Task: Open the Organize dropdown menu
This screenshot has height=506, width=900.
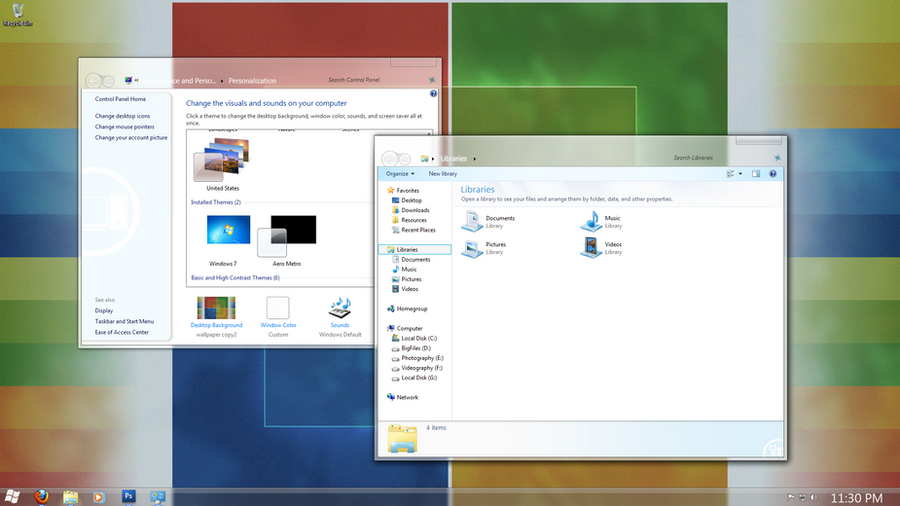Action: point(400,174)
